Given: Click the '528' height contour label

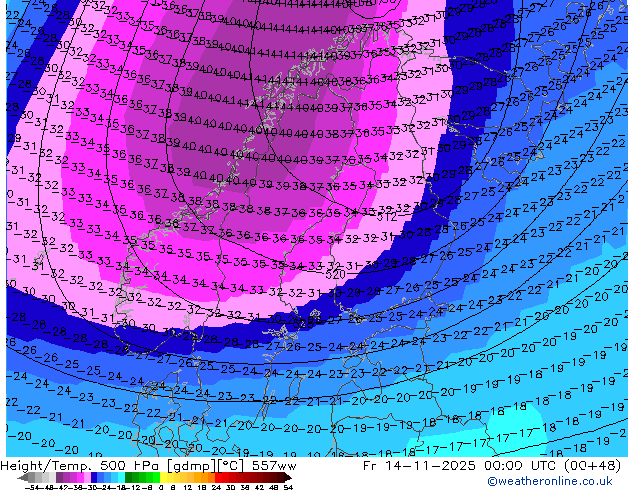Looking at the screenshot, I should pos(303,324).
